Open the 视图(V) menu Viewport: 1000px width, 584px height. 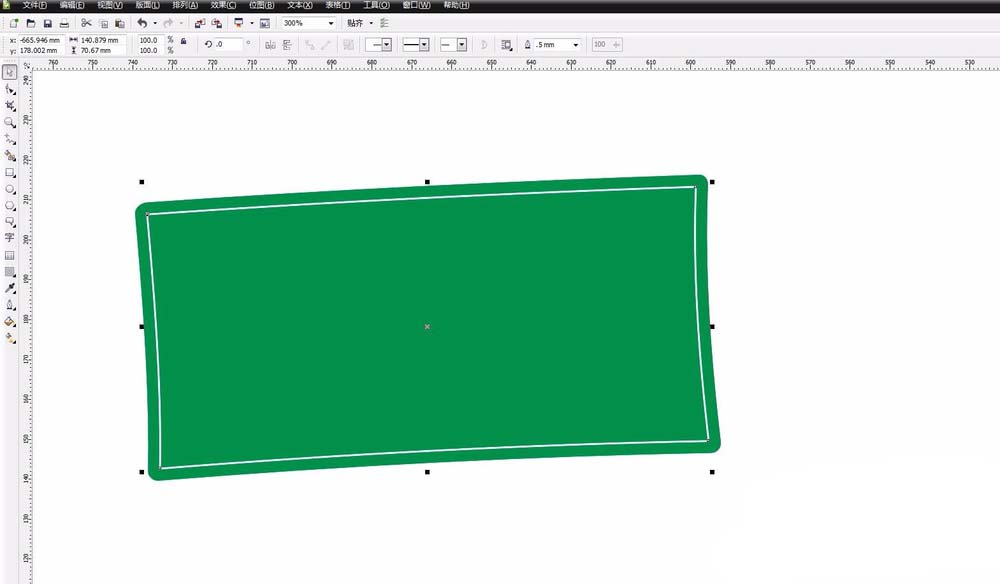point(110,5)
